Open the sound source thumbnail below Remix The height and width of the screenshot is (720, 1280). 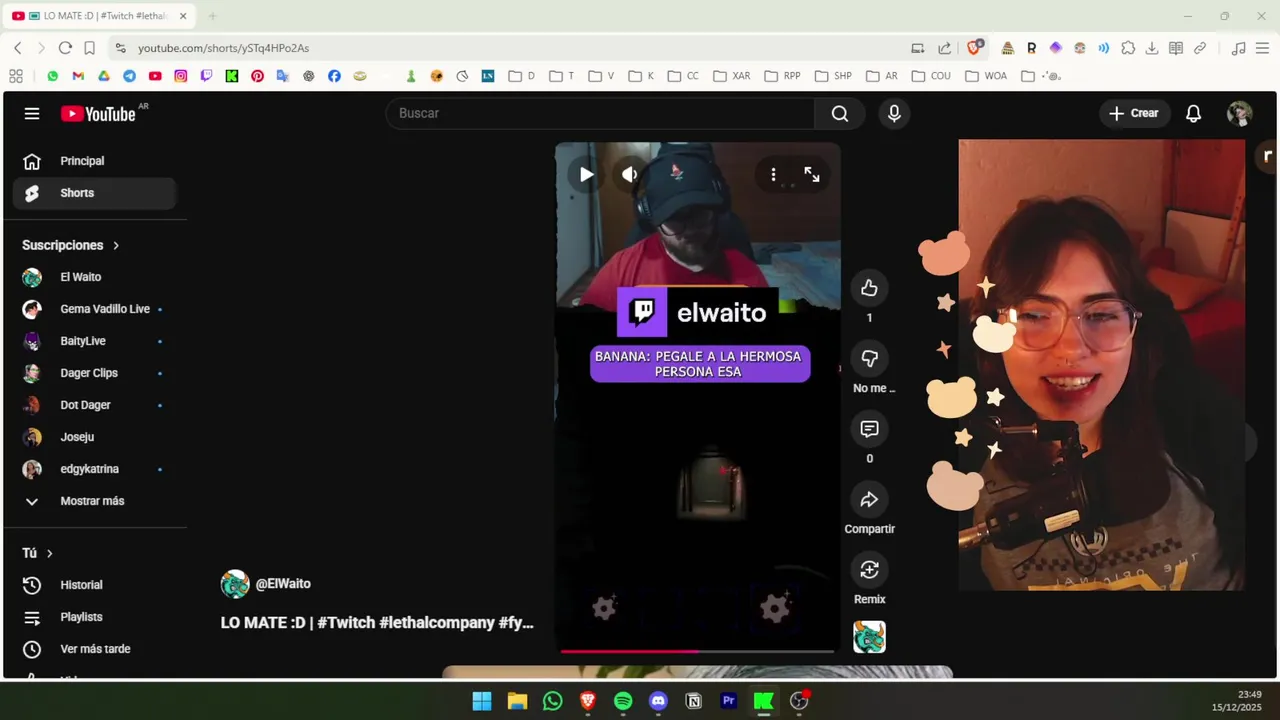[869, 637]
